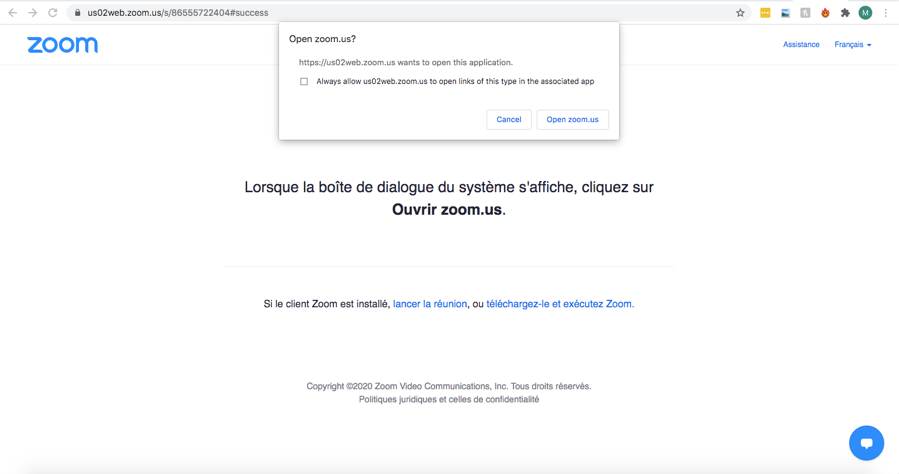Open the blue chat help bubble
Image resolution: width=899 pixels, height=474 pixels.
[x=866, y=443]
